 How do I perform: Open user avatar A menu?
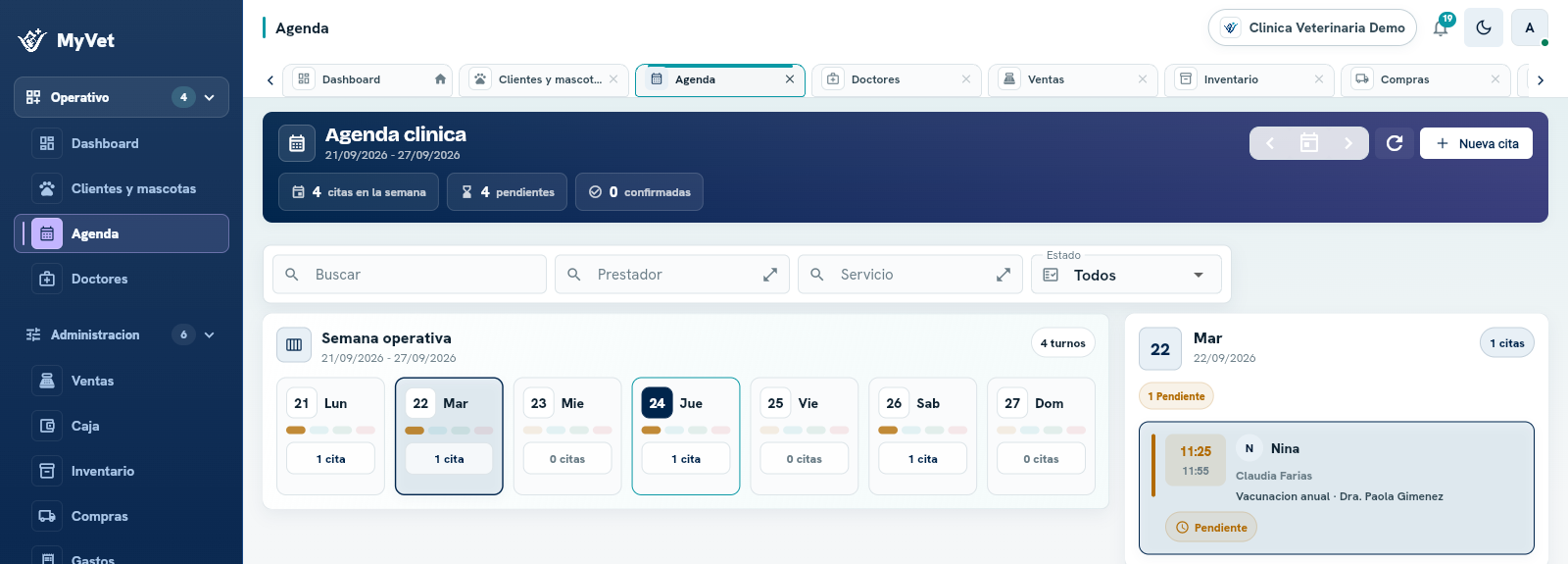point(1530,27)
